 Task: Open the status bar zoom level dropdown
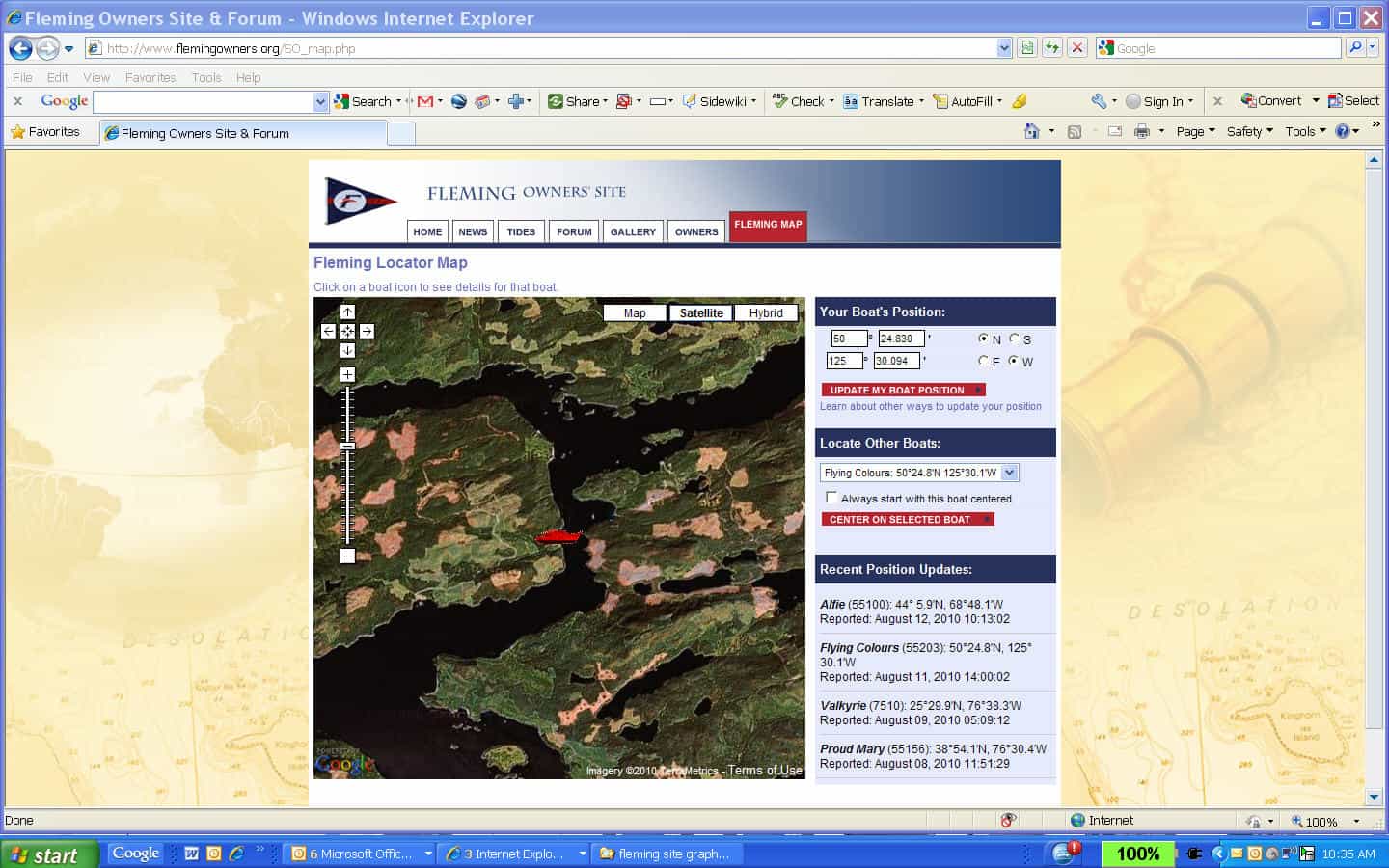point(1356,821)
